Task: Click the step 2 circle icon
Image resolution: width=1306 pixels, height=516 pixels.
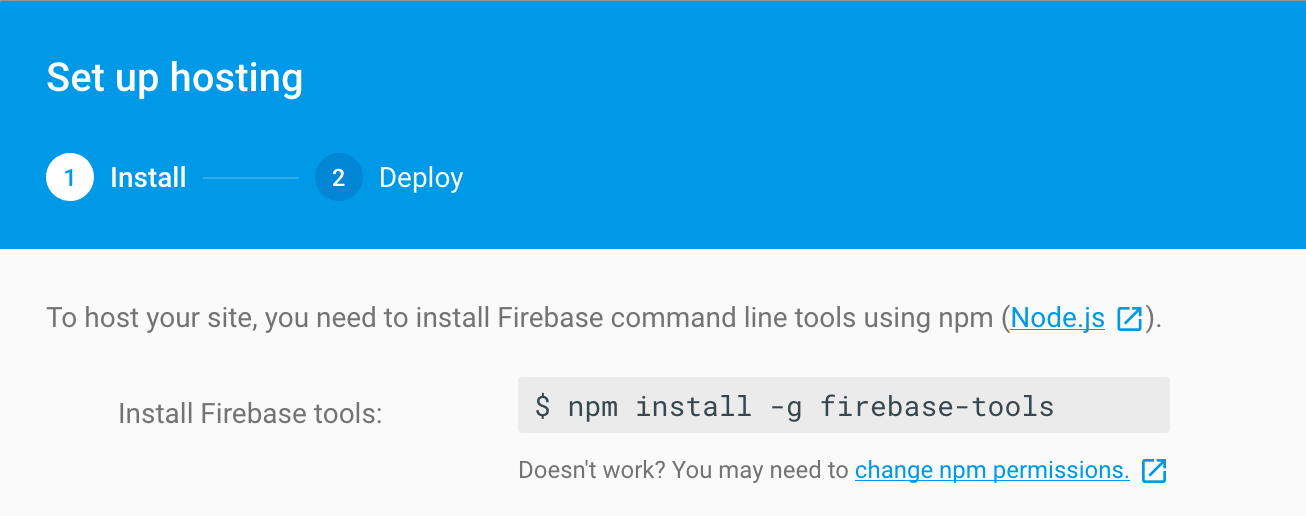Action: pos(338,178)
